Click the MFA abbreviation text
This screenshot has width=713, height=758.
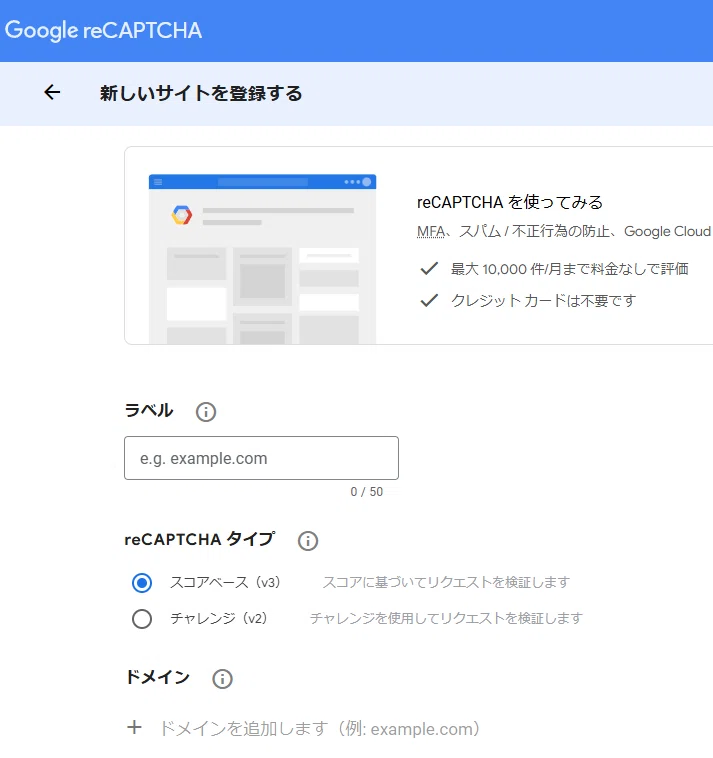(x=431, y=232)
